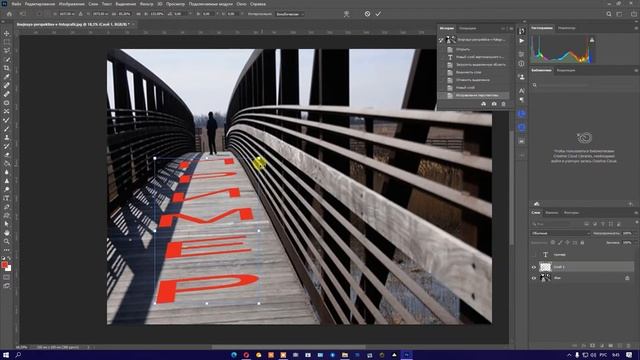Open the Фильтр menu

[147, 4]
